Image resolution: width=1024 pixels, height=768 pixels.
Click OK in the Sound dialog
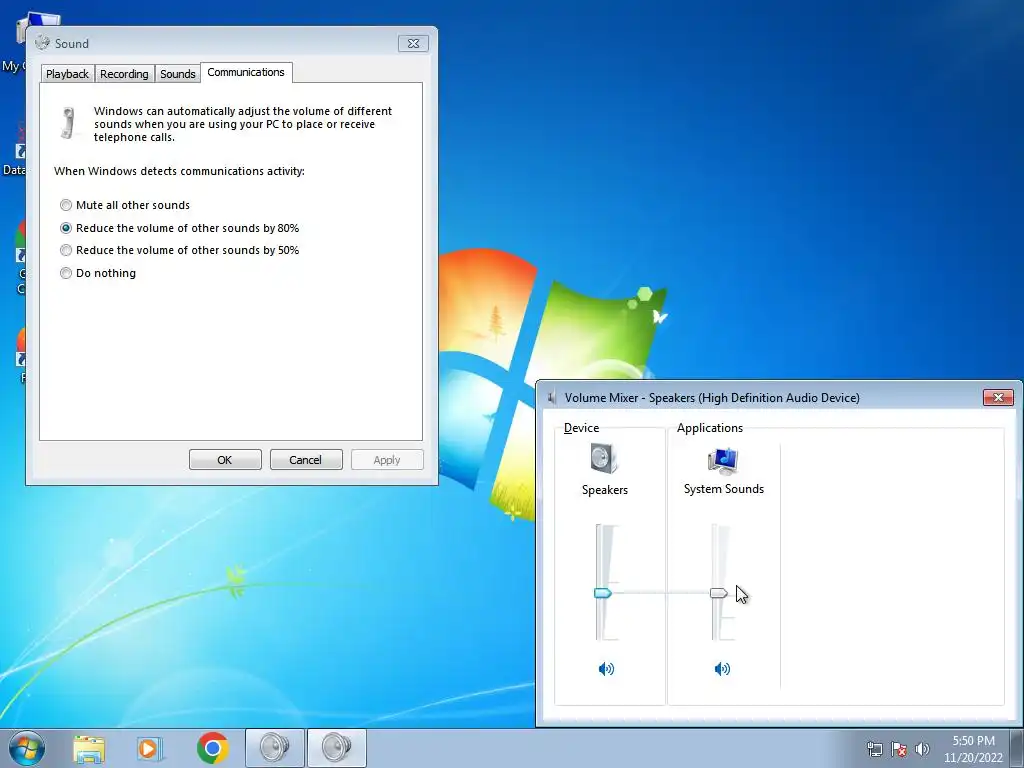tap(225, 460)
